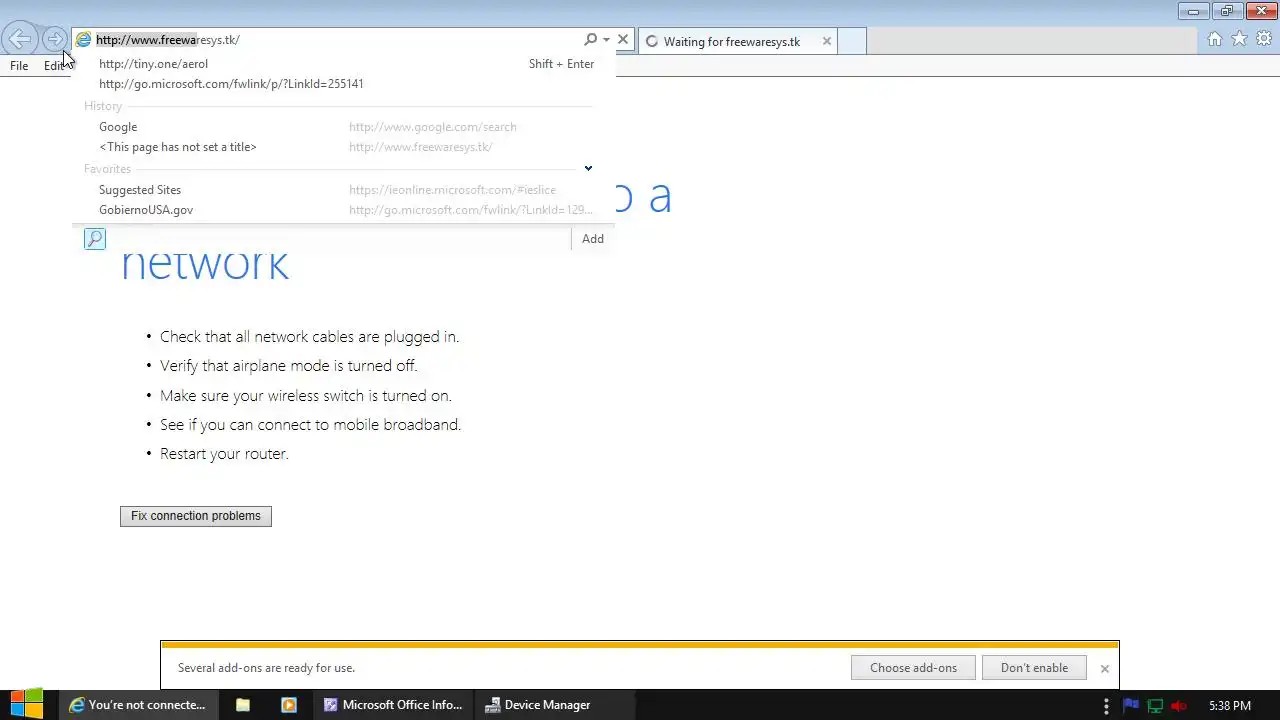Open the network tray icon
This screenshot has width=1280, height=720.
point(1155,705)
